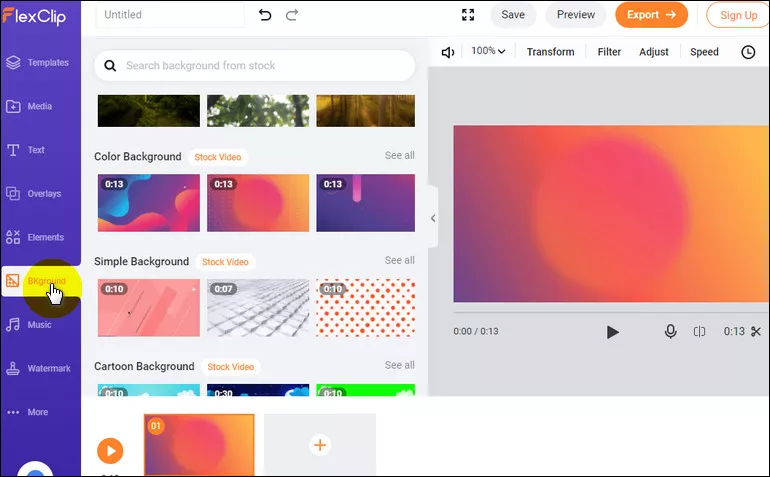
Task: Select the green screen cartoon background
Action: coord(365,390)
